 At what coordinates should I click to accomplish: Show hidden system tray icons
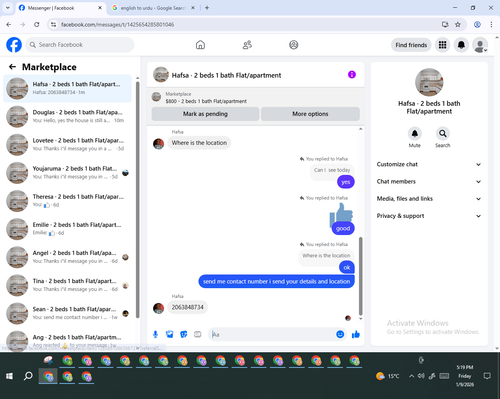pos(411,376)
